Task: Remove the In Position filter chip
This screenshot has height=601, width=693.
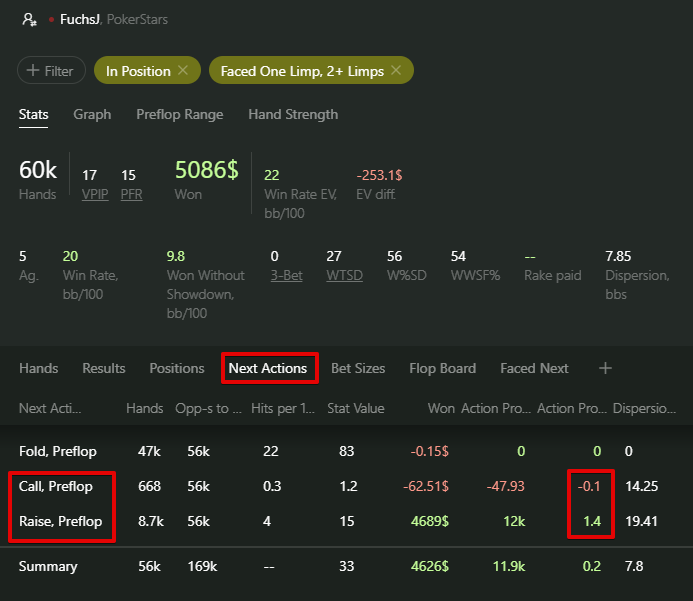Action: tap(182, 70)
